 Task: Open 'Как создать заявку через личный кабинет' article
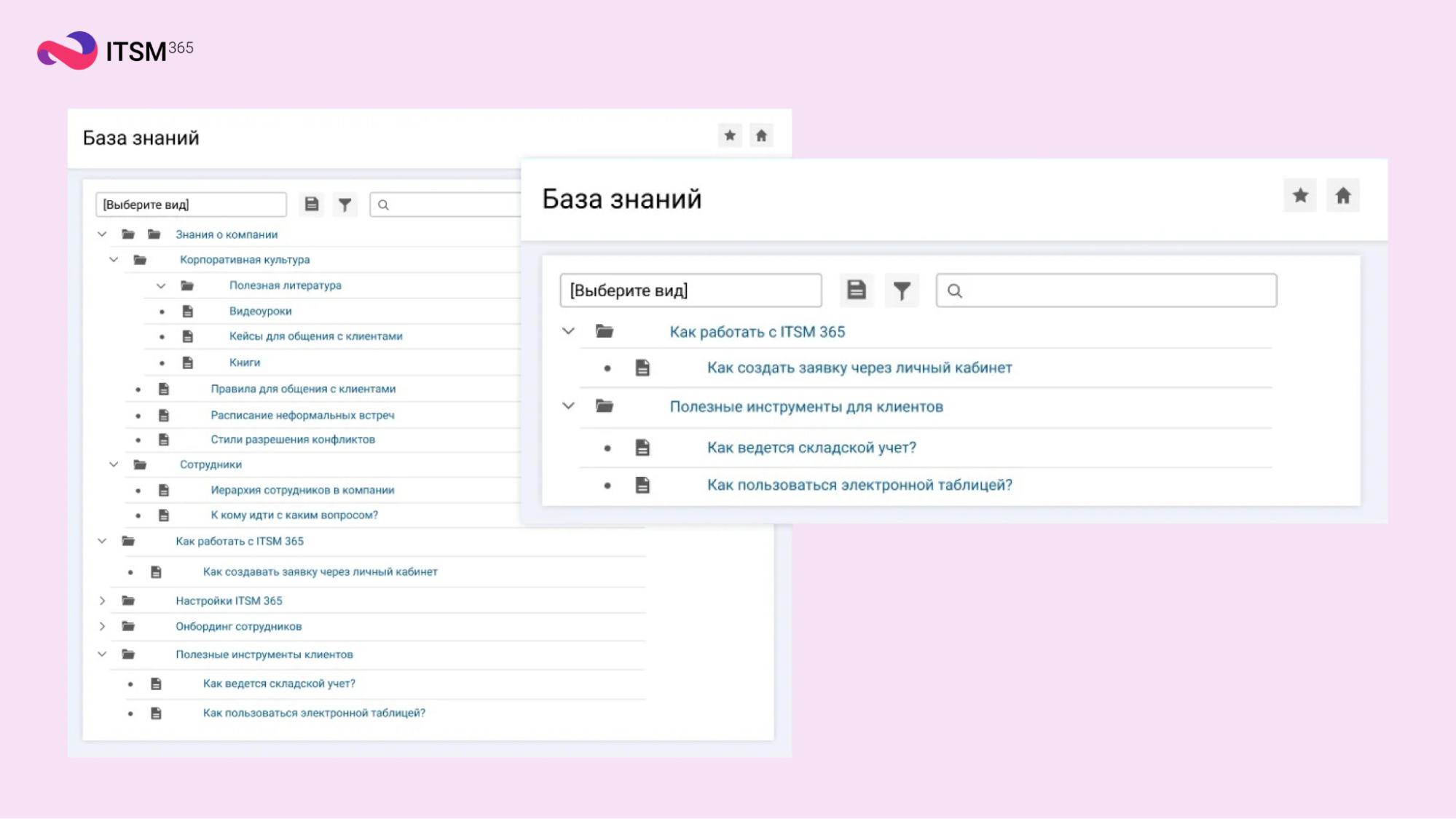coord(859,368)
